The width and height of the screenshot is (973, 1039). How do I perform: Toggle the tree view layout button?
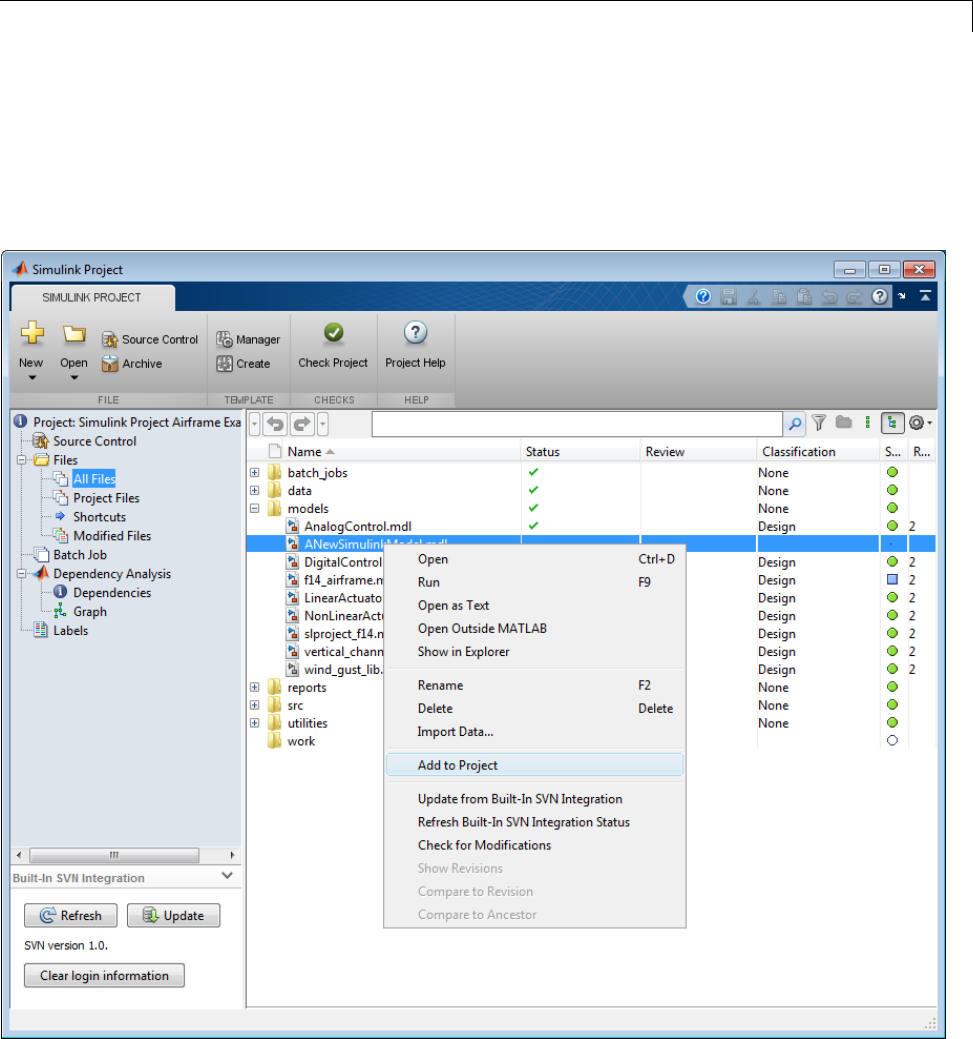892,423
